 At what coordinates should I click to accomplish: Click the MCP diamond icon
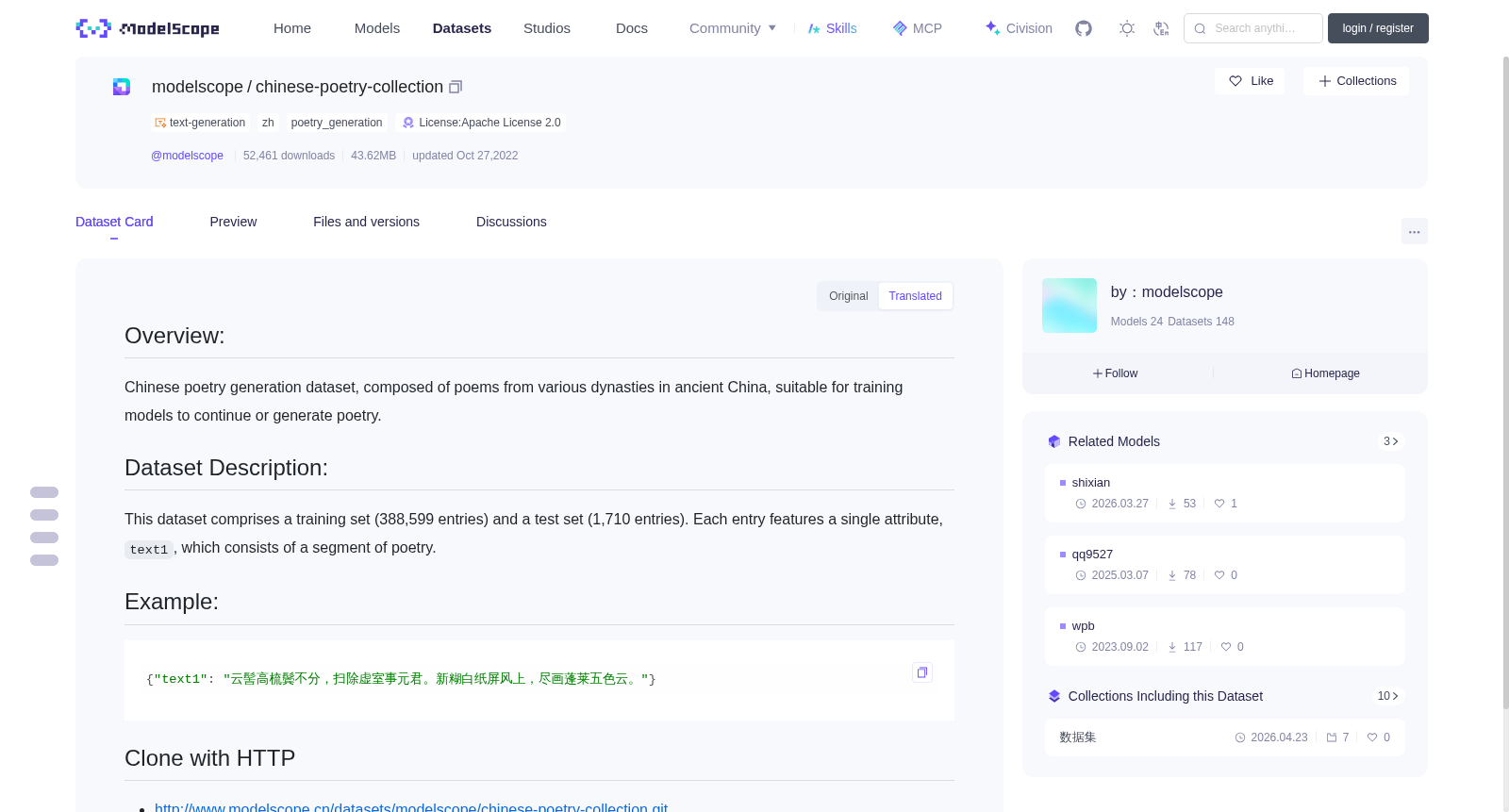click(x=900, y=28)
